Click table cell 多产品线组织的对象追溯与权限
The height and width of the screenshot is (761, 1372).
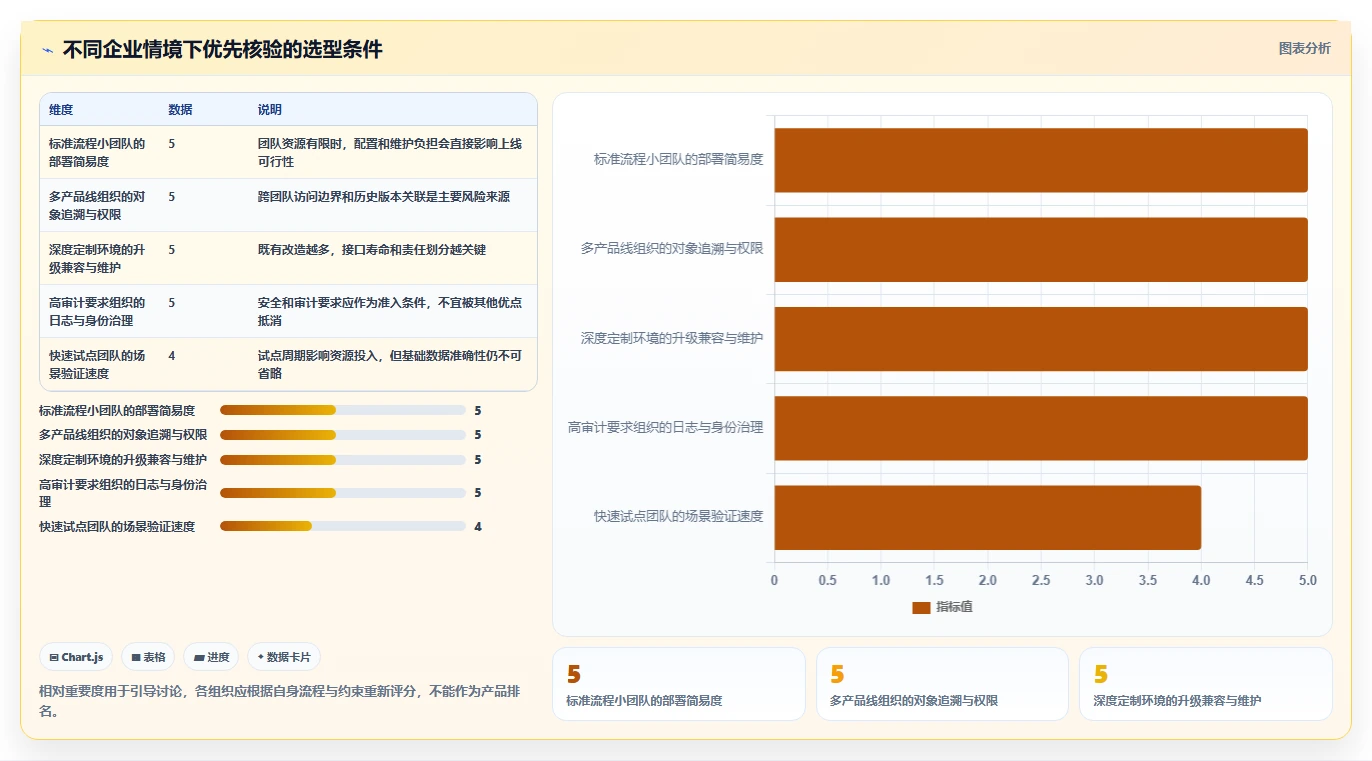click(97, 205)
